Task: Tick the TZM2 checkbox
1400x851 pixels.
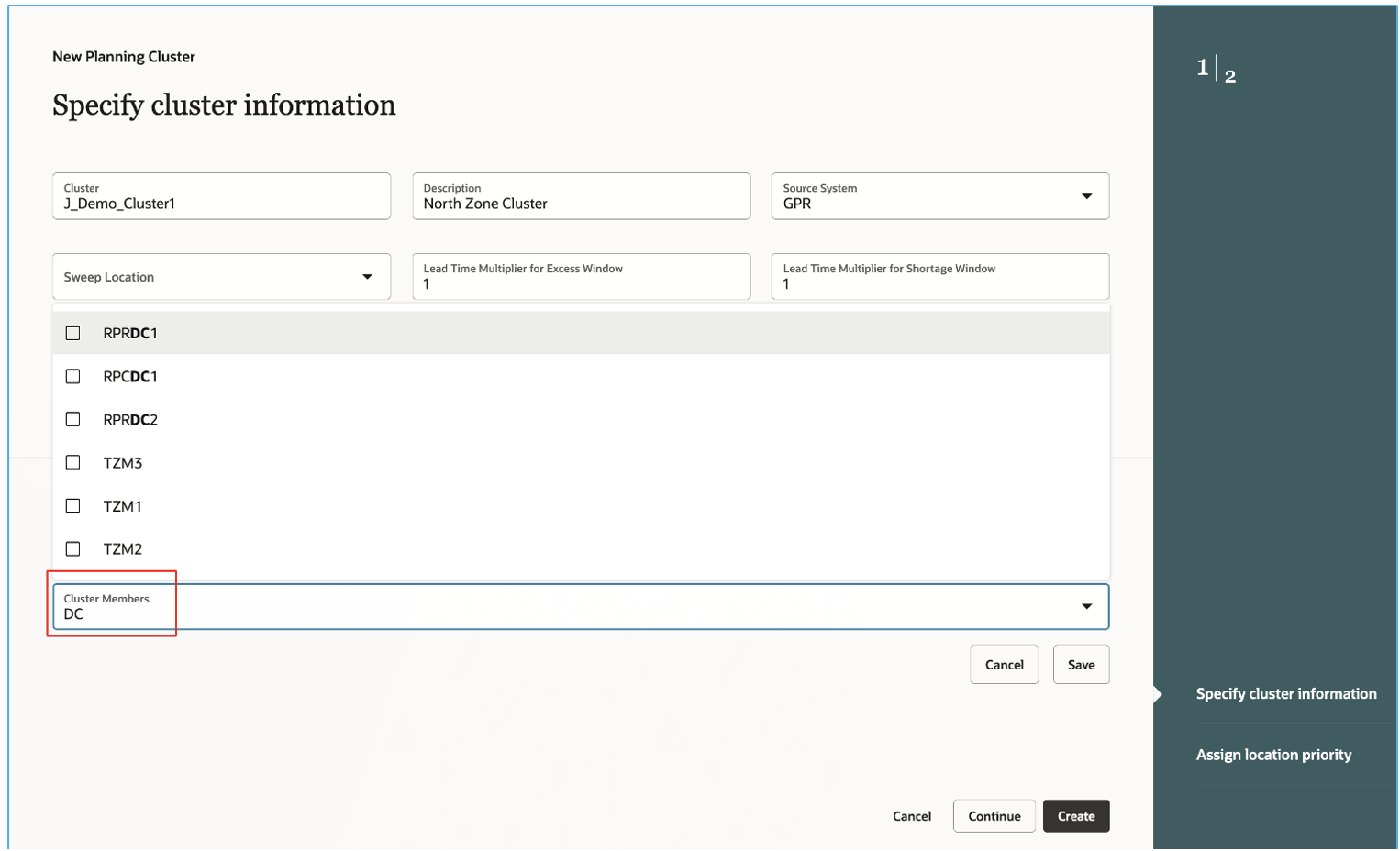Action: (73, 548)
